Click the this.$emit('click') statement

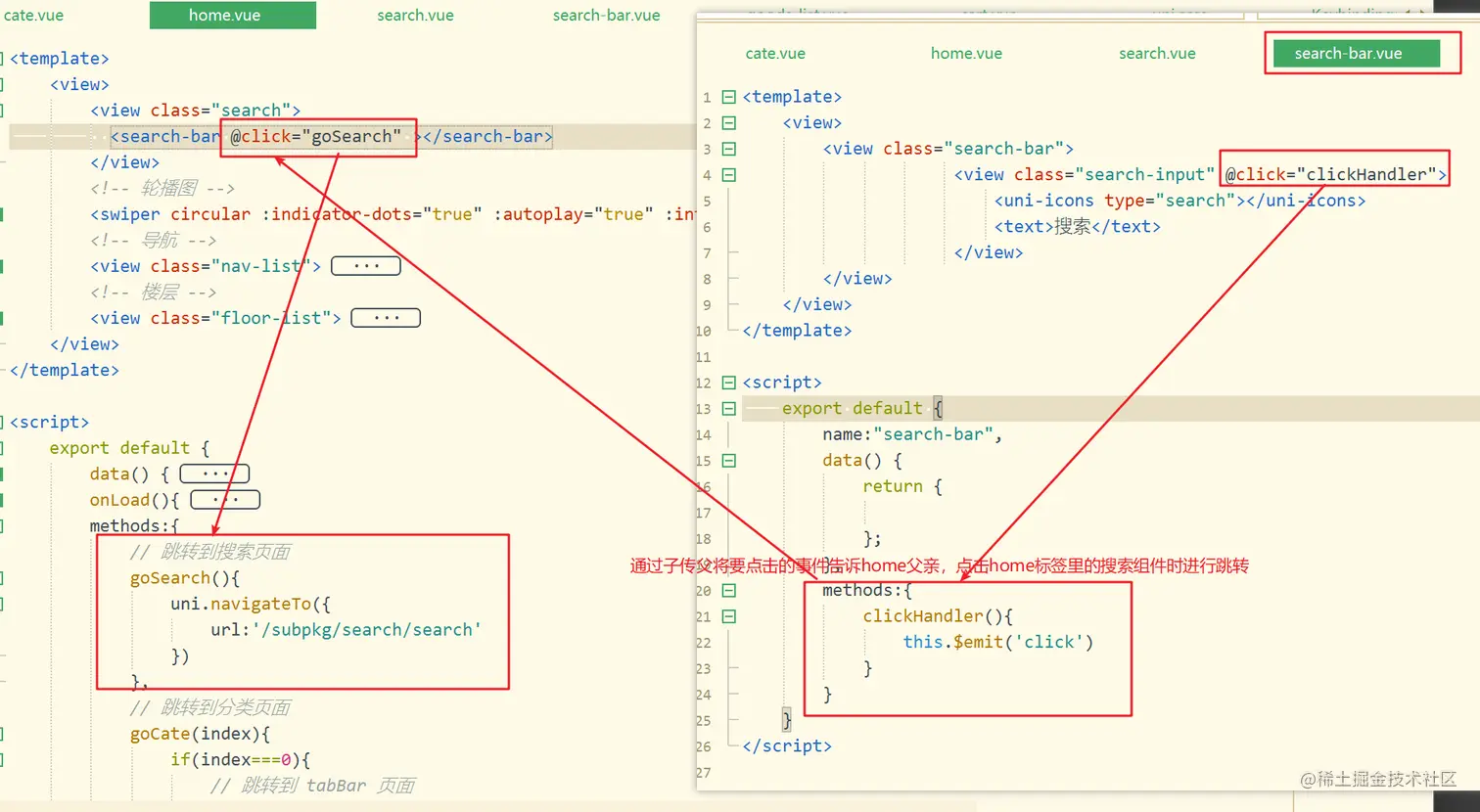[x=998, y=643]
